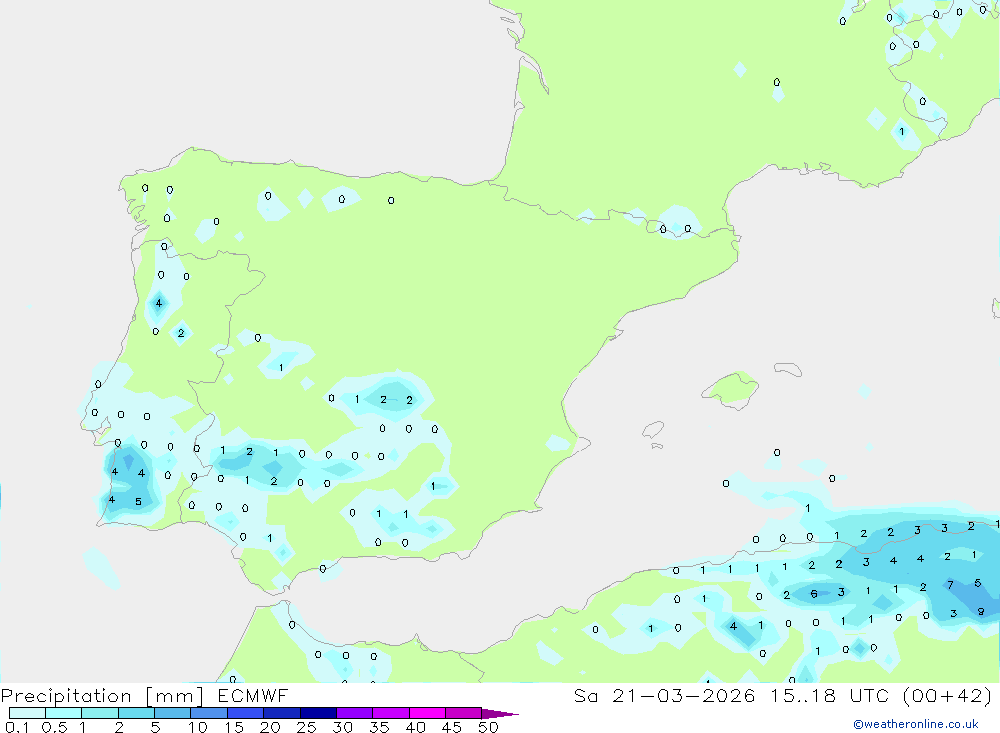
Task: Select the 30–35 mm legend color swatch
Action: tap(355, 713)
